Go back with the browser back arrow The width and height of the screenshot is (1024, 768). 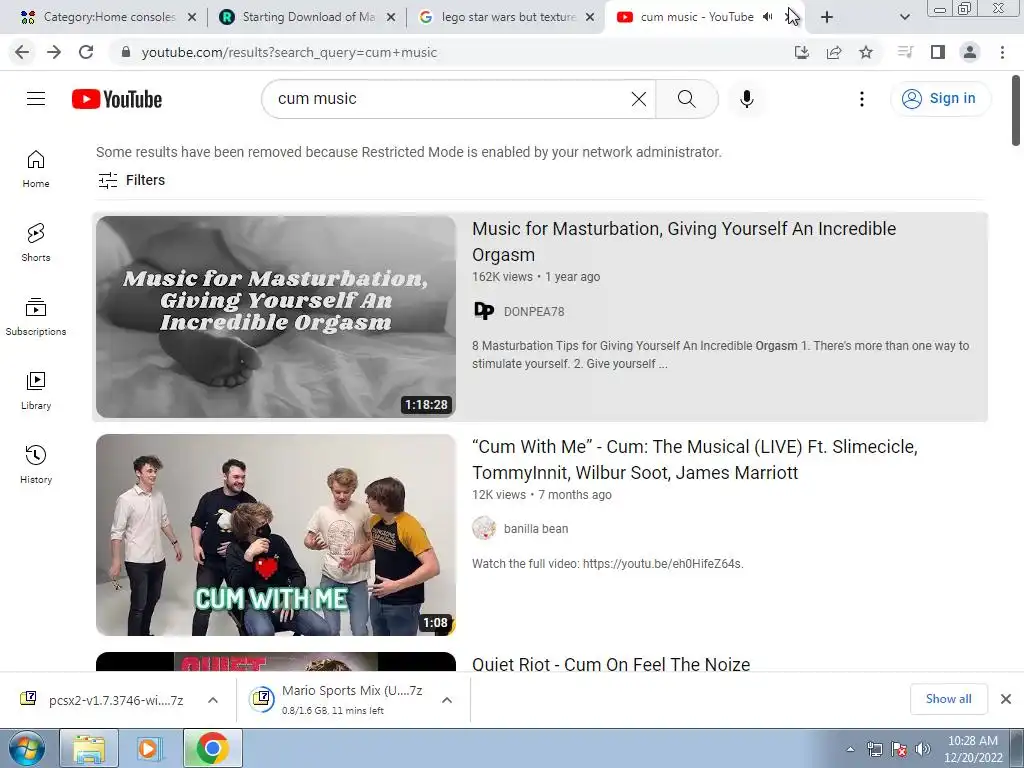tap(22, 52)
